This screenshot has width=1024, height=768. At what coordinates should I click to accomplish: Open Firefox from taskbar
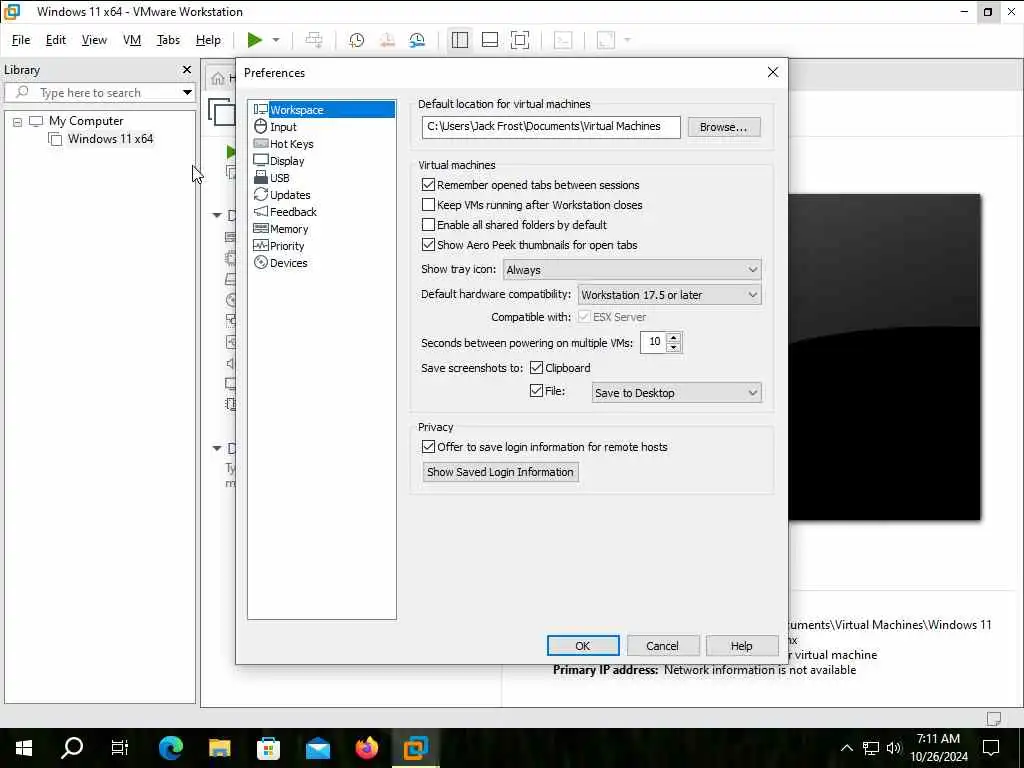366,747
